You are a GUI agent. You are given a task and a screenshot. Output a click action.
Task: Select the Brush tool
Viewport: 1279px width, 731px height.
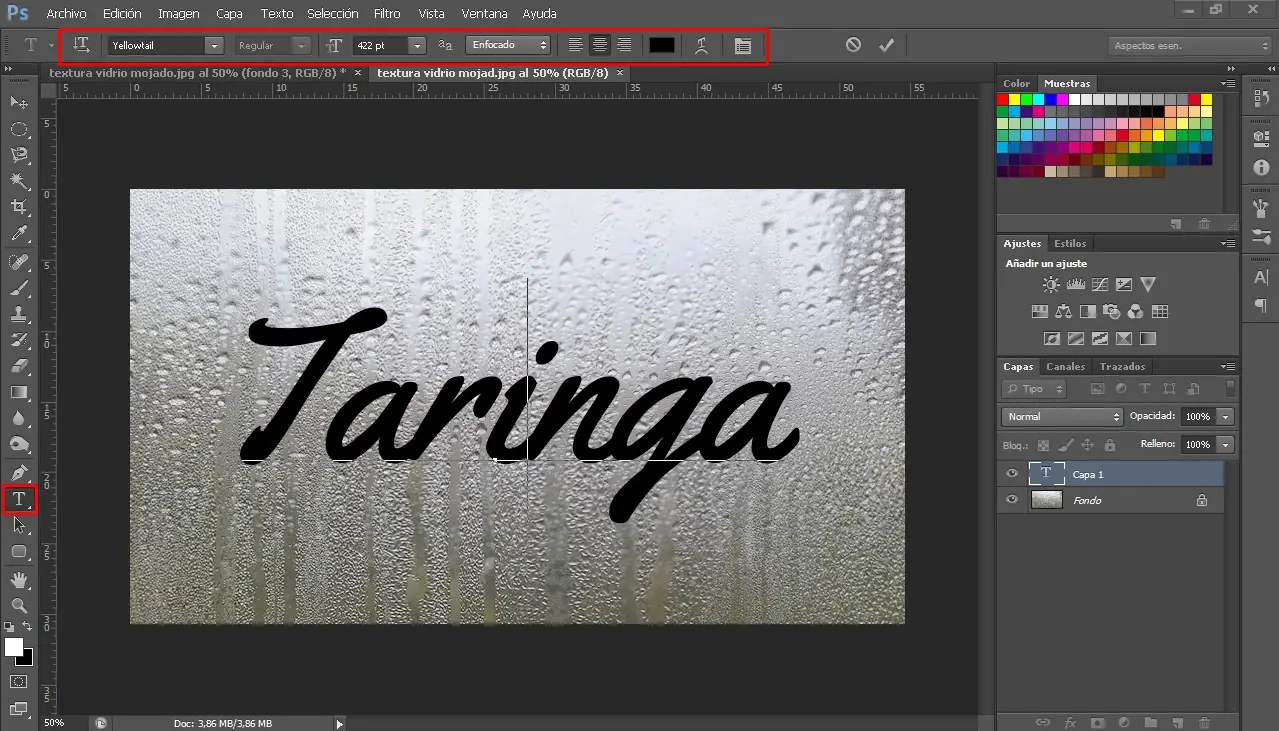(x=19, y=288)
